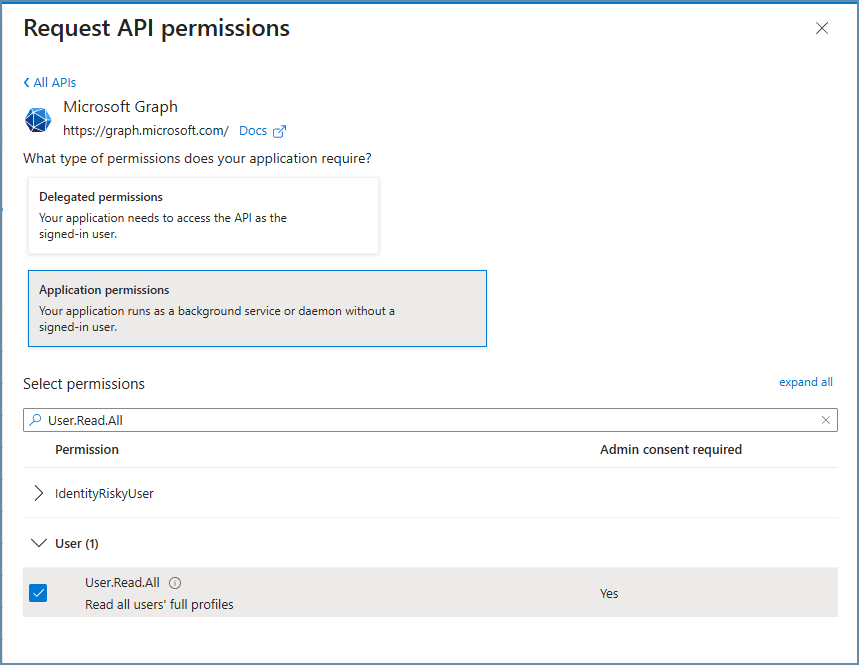The height and width of the screenshot is (665, 859).
Task: Click the Permission column header
Action: coord(87,450)
